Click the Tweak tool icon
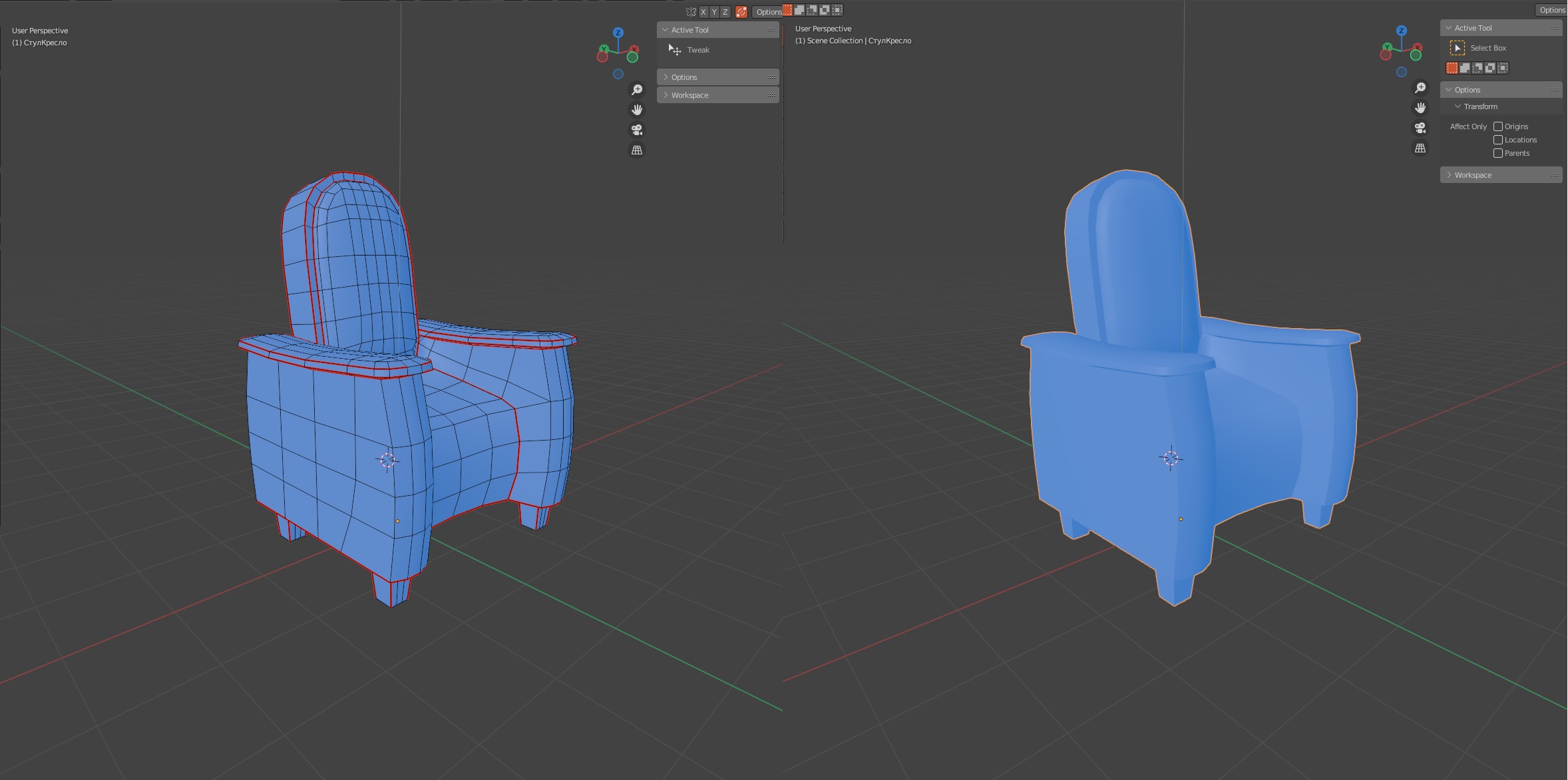 [x=675, y=50]
